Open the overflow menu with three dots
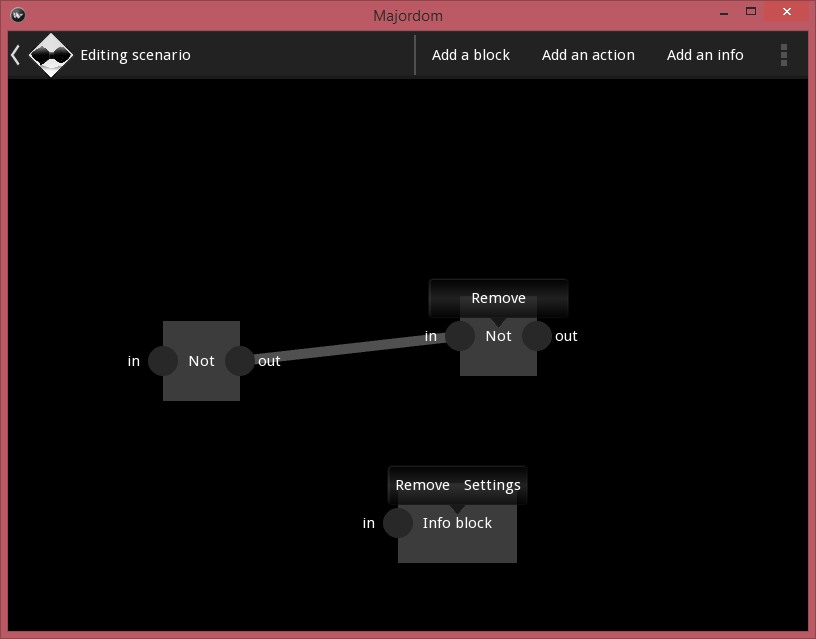 (x=784, y=55)
